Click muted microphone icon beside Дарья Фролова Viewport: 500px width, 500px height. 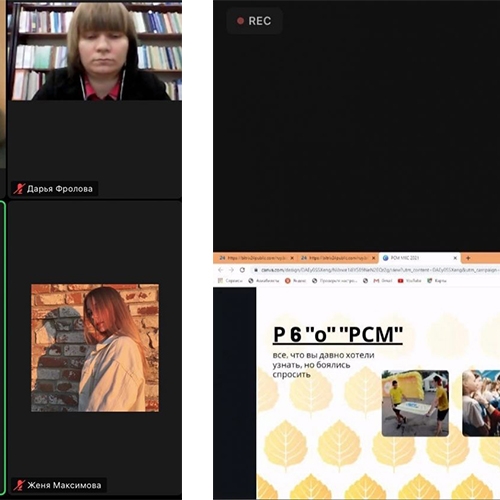(19, 189)
